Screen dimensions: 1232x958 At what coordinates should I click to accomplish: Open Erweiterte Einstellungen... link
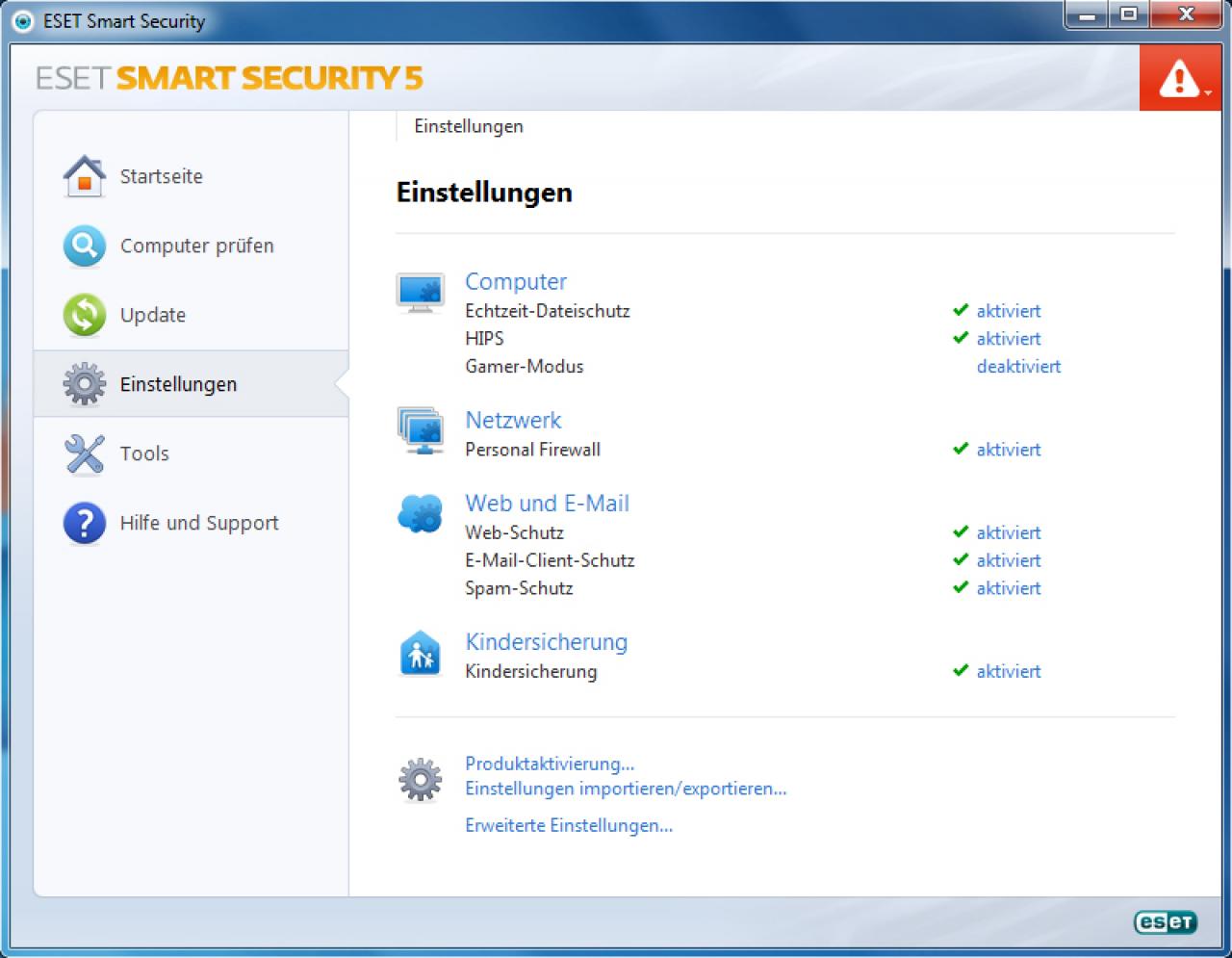(569, 825)
